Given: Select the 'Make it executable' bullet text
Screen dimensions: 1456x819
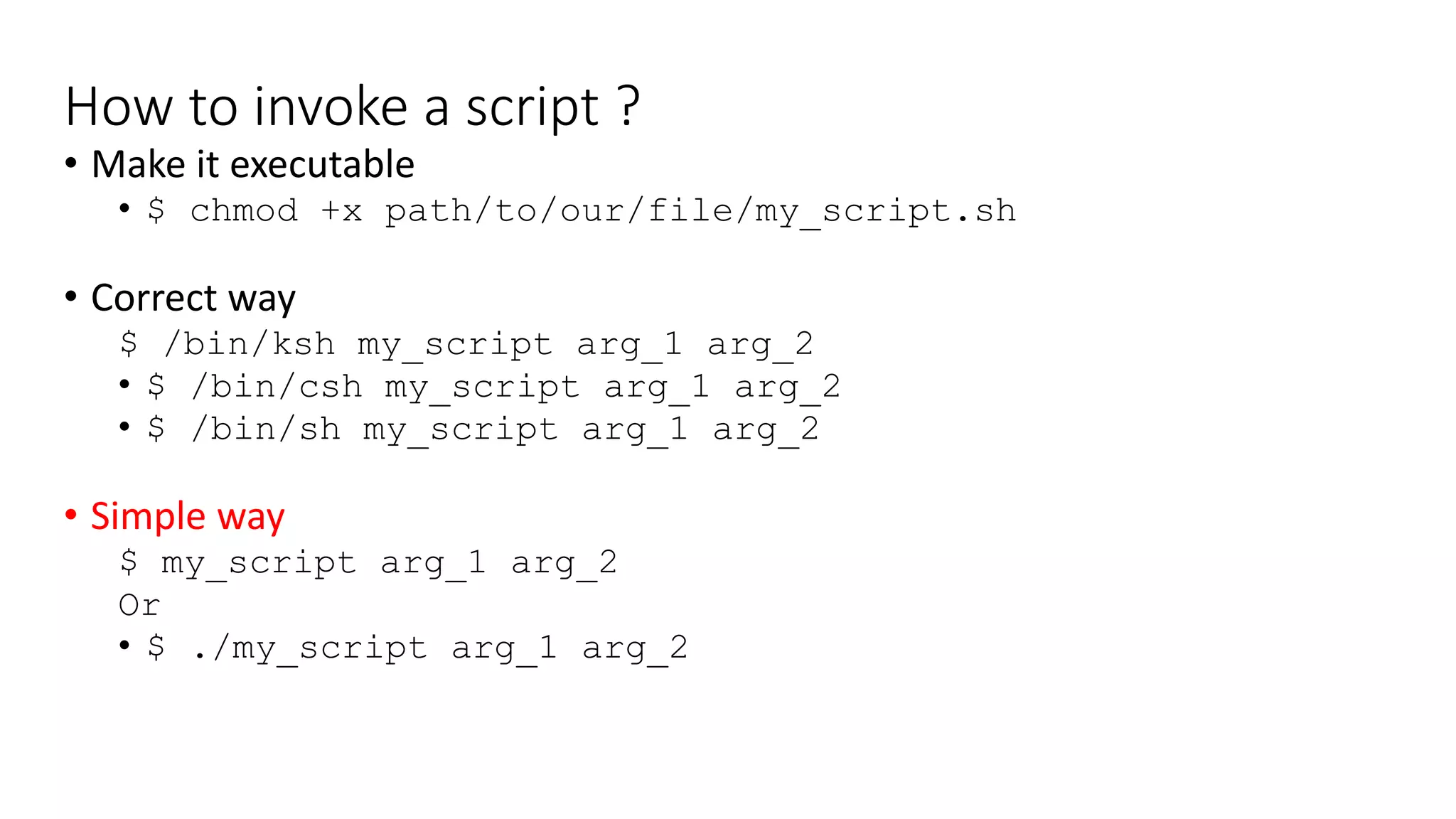Looking at the screenshot, I should [x=253, y=164].
